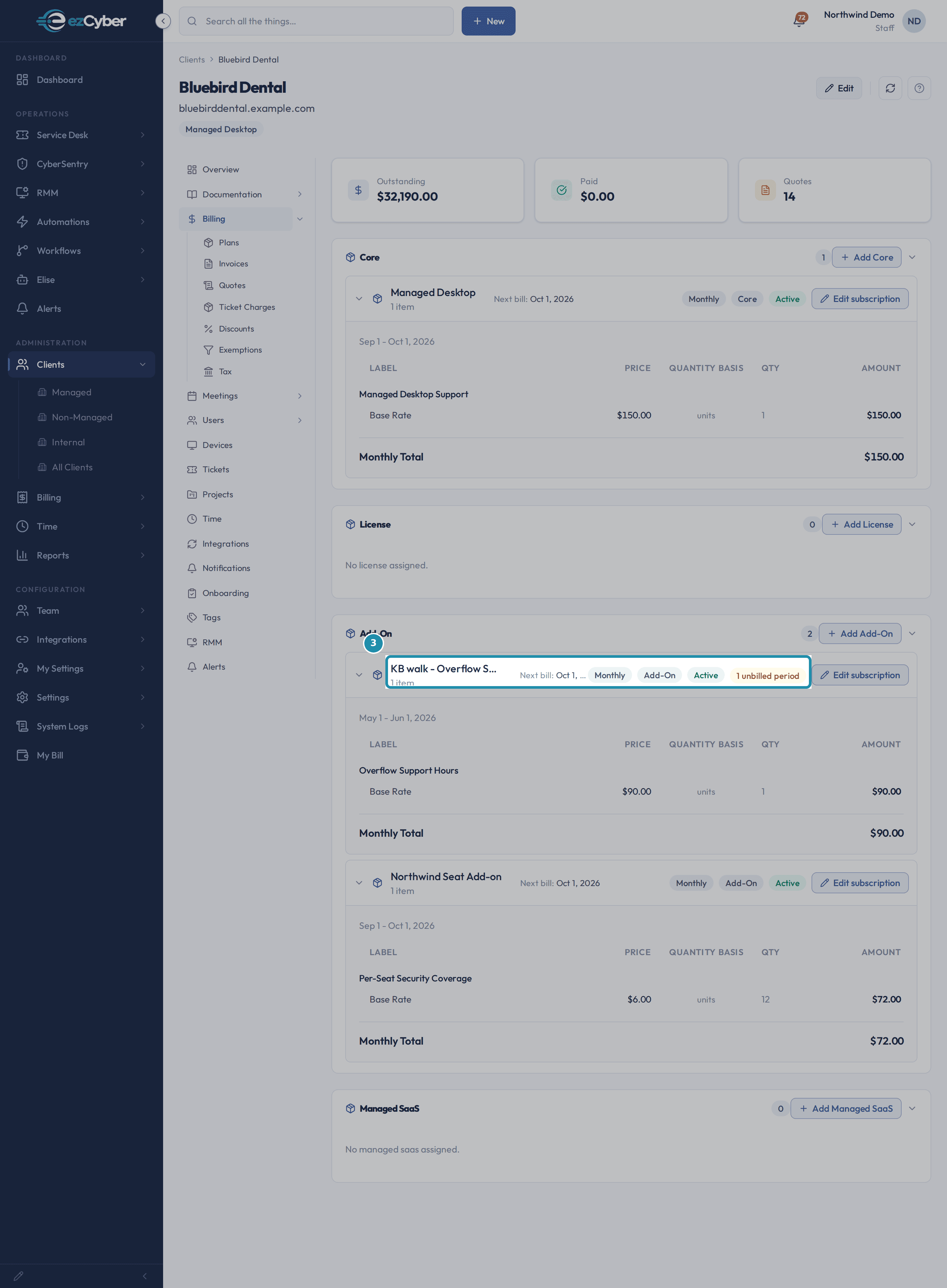Expand CyberSentry sidebar menu
This screenshot has height=1288, width=947.
82,164
